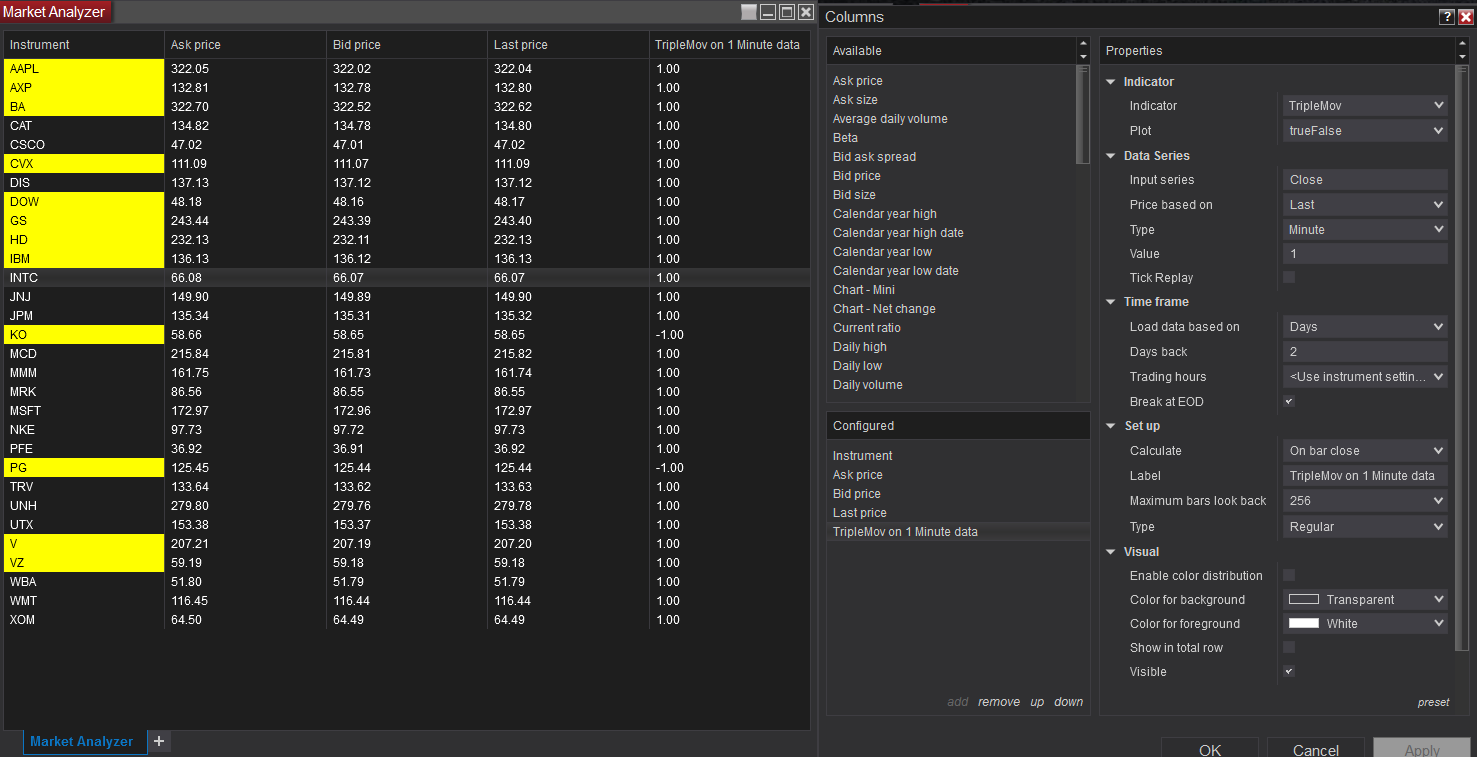Select Daily volume in Available list

868,385
